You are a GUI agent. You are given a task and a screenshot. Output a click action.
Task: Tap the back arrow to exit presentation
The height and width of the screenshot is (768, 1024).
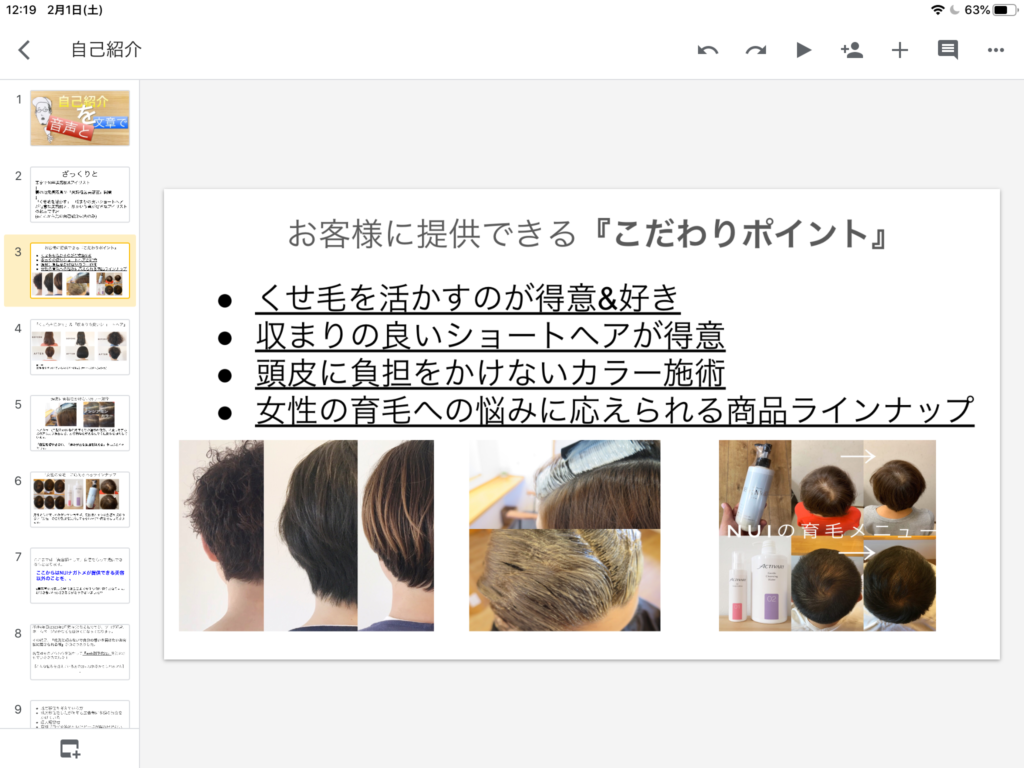[25, 50]
